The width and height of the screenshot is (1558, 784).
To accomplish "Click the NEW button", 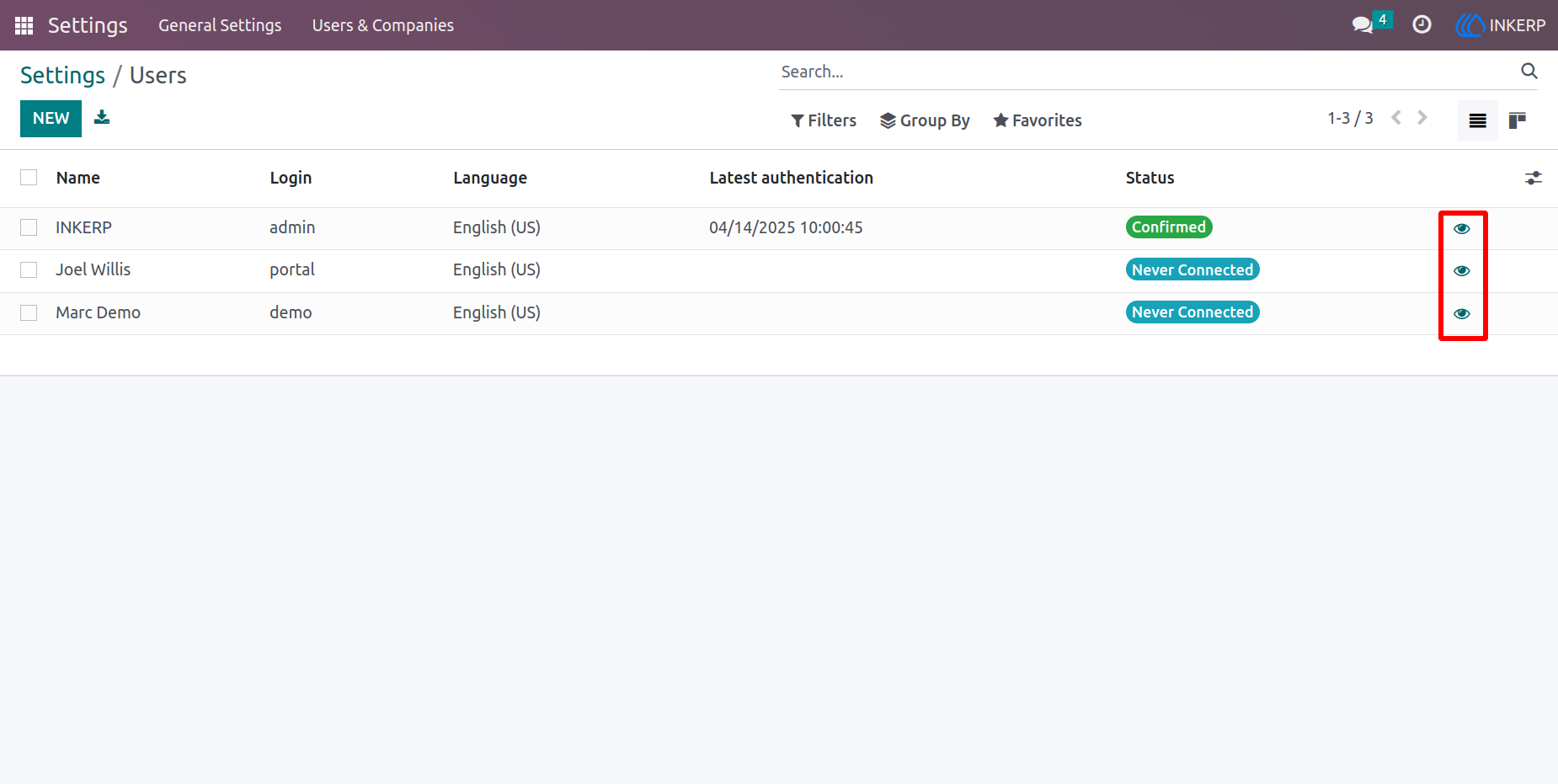I will [51, 119].
